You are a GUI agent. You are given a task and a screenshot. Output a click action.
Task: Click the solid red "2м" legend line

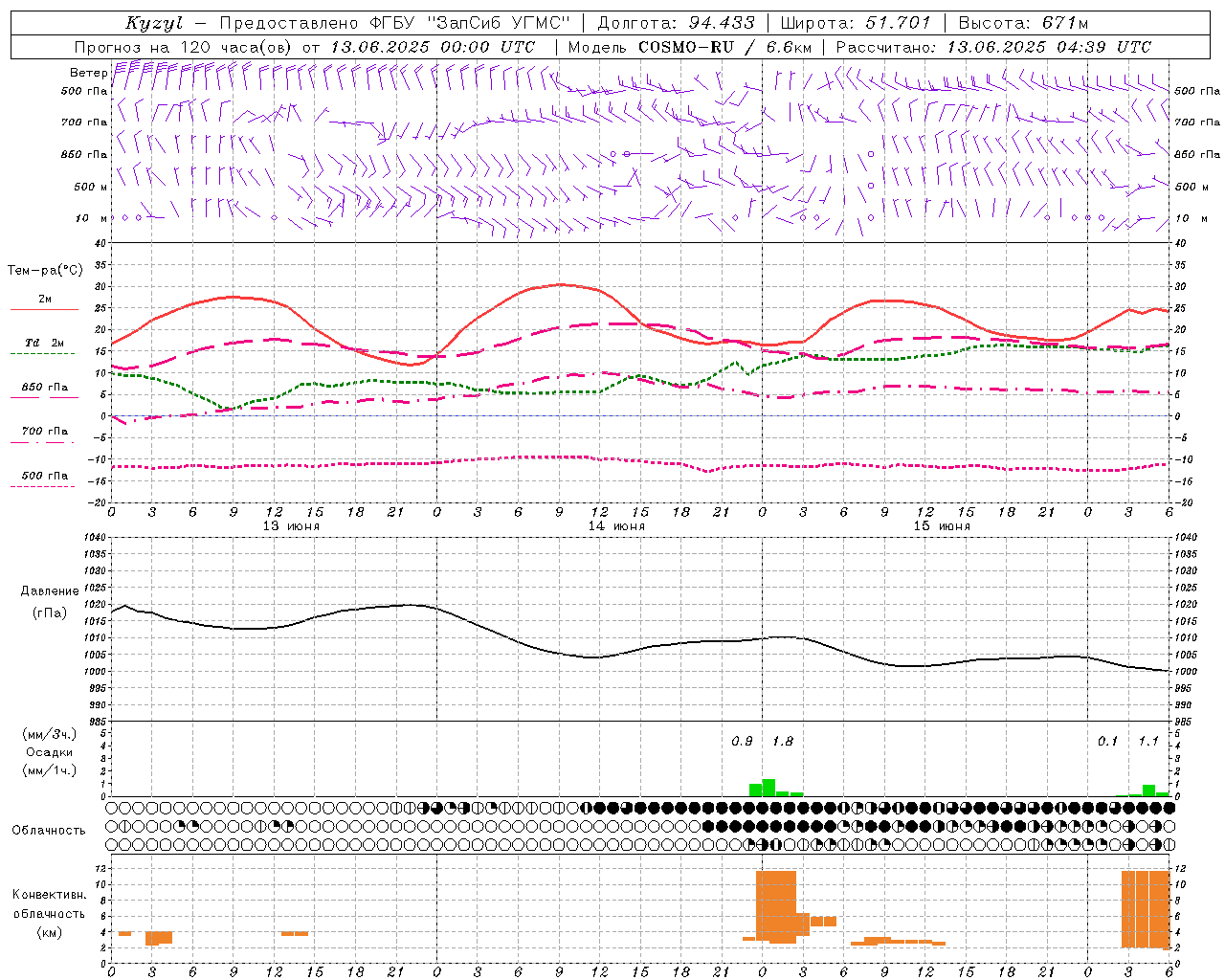[44, 310]
